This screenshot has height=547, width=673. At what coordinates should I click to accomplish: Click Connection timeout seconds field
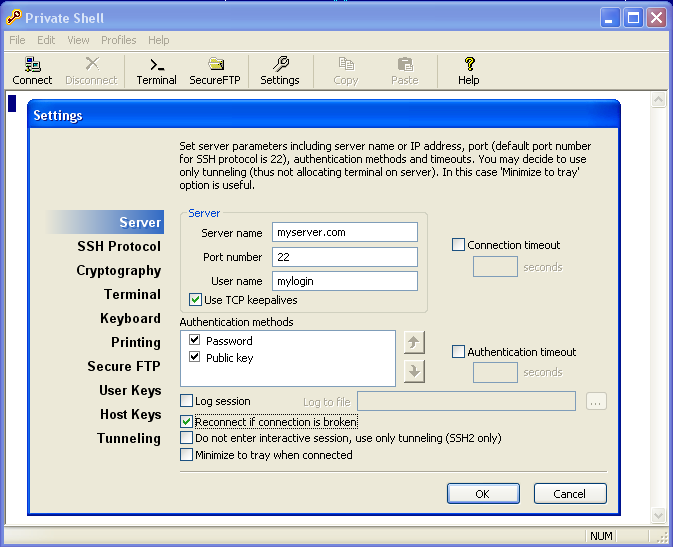coord(495,267)
